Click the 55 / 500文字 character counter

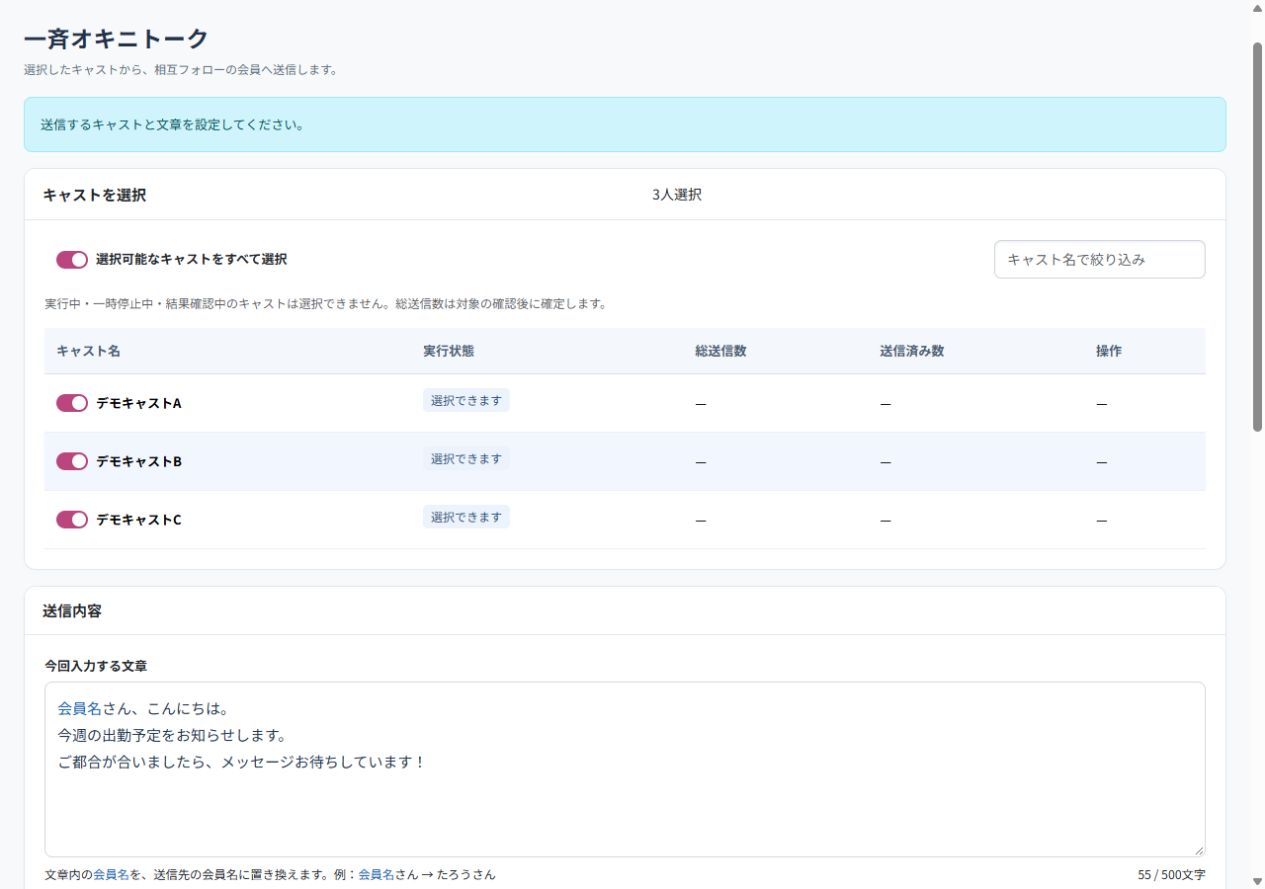1171,875
